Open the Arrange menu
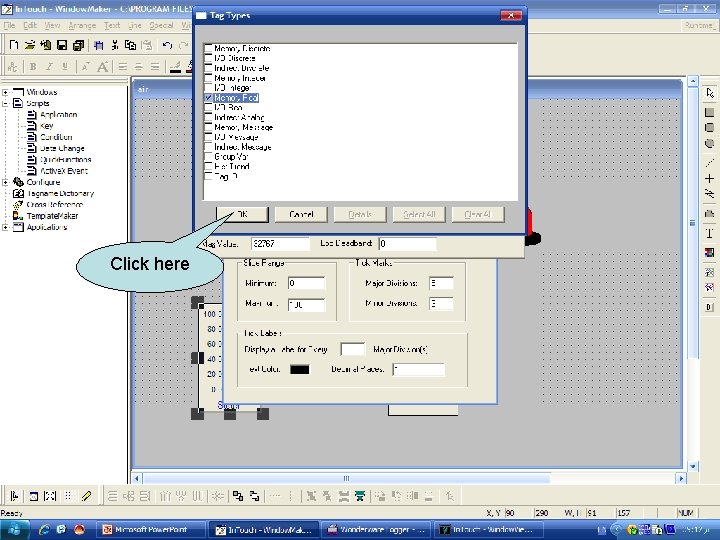This screenshot has height=540, width=720. click(x=82, y=25)
